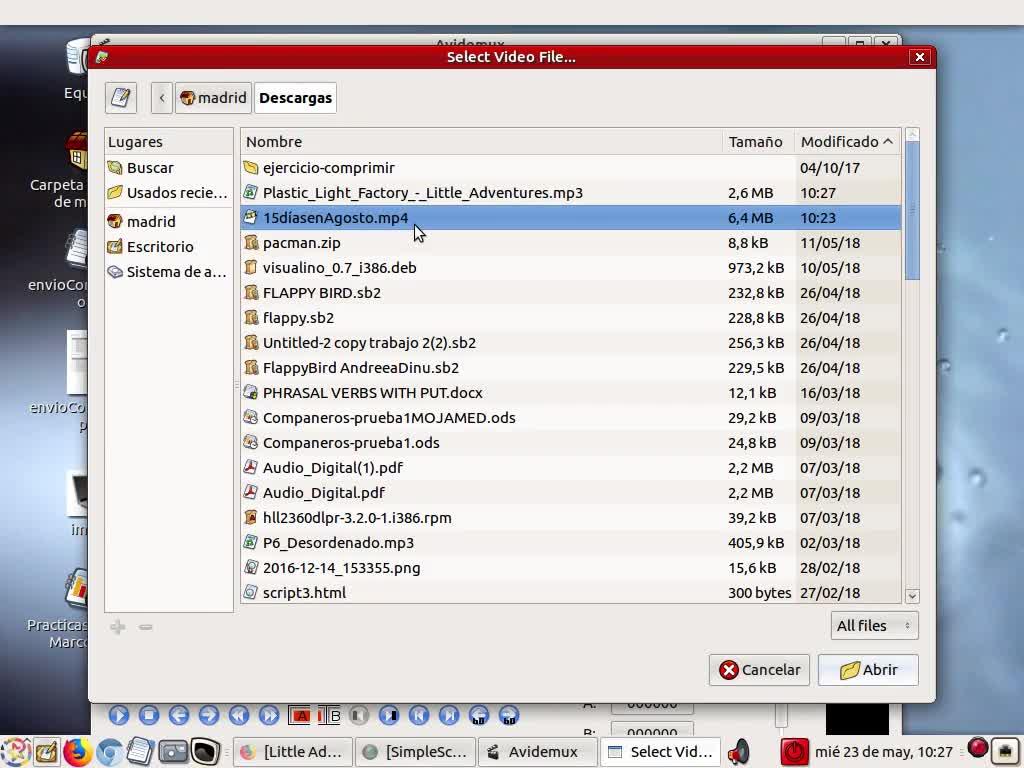Open the All files filter dropdown
The height and width of the screenshot is (768, 1024).
[874, 626]
